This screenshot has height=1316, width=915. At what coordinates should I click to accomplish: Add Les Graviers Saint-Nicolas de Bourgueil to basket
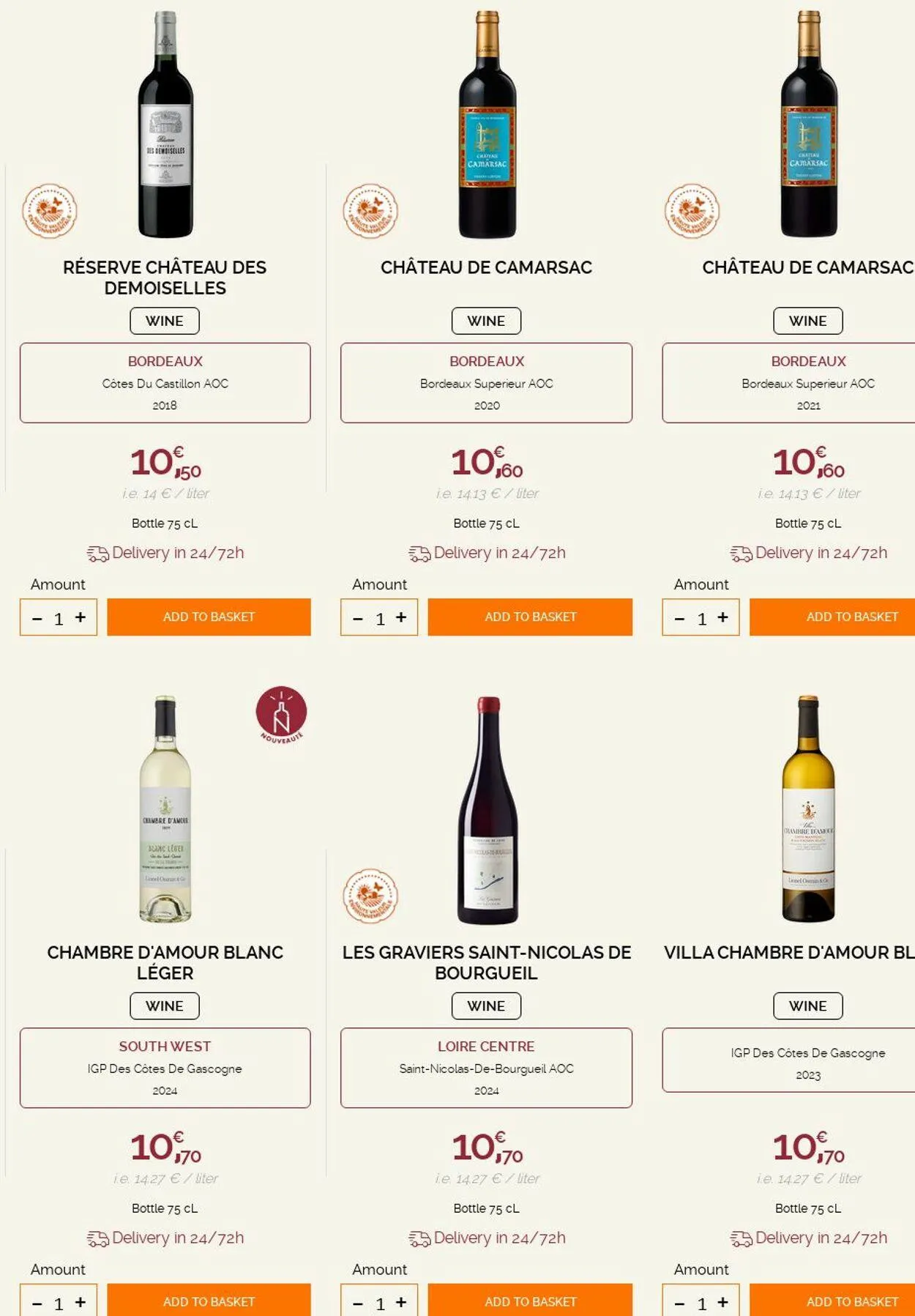point(530,1301)
